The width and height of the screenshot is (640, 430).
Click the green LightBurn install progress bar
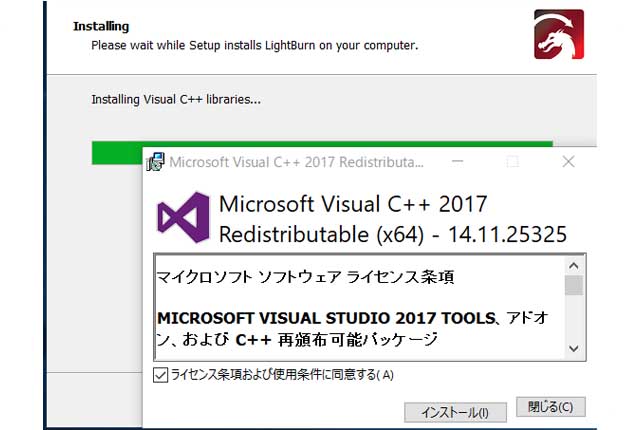click(322, 152)
